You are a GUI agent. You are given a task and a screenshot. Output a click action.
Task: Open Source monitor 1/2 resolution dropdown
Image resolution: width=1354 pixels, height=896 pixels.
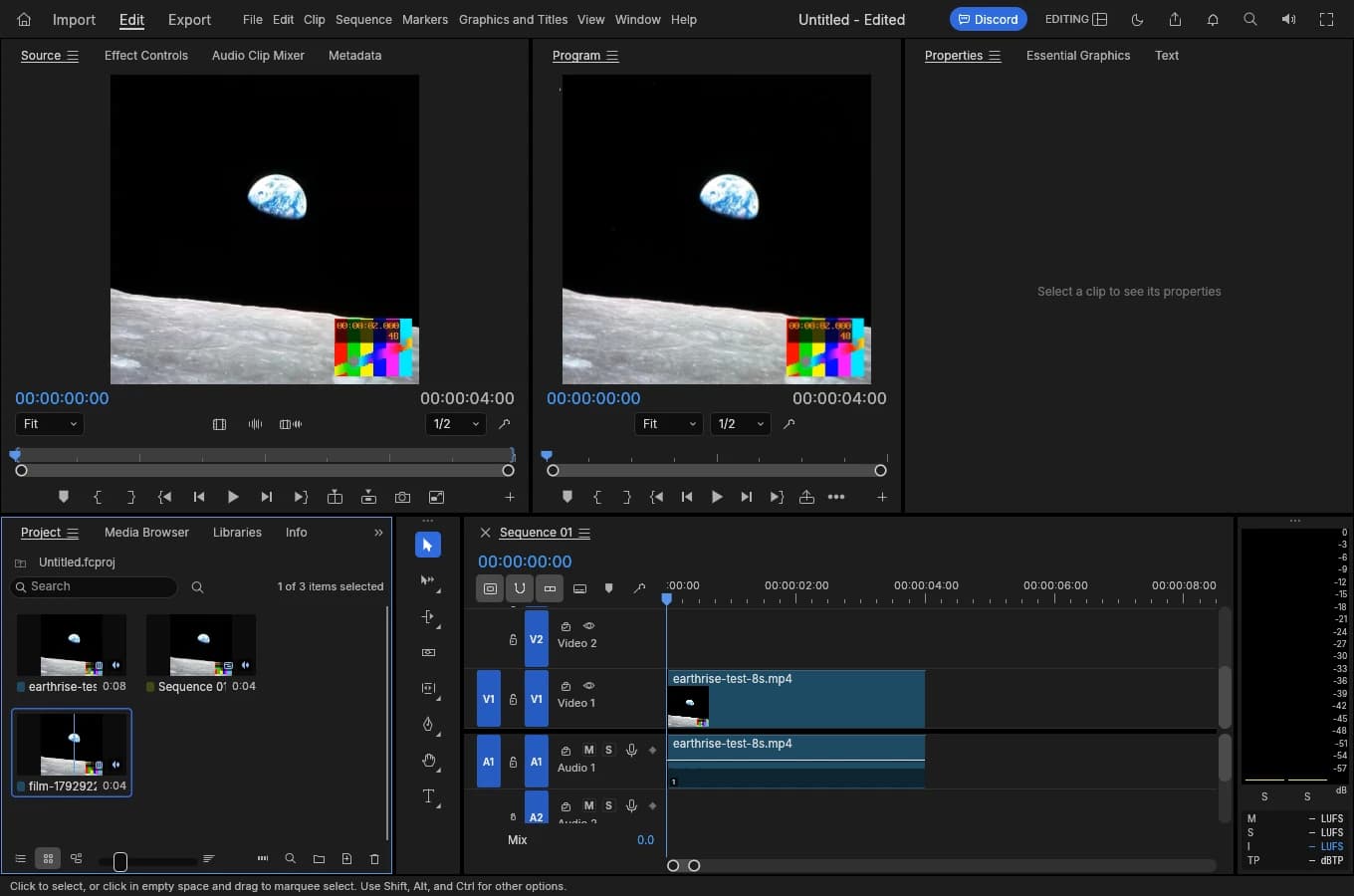(457, 424)
